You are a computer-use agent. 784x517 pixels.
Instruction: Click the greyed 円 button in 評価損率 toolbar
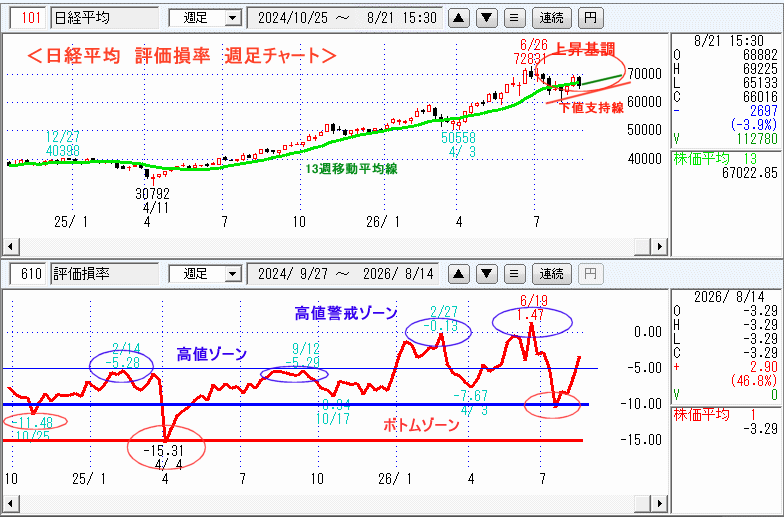point(590,274)
